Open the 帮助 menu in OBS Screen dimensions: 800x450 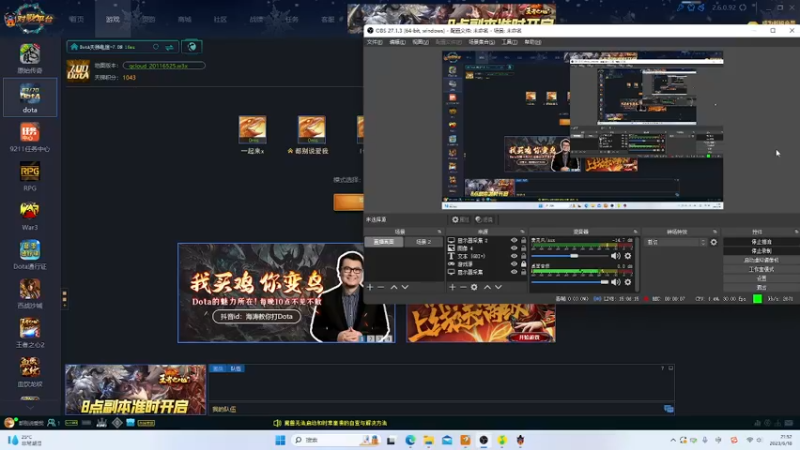coord(533,42)
